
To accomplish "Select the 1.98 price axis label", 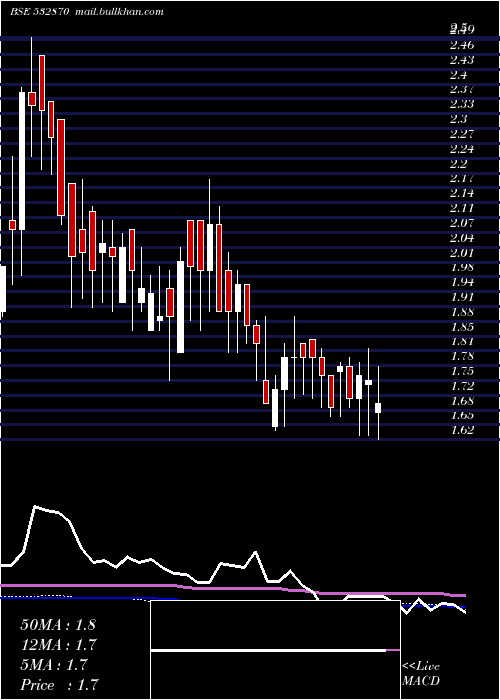I will pyautogui.click(x=462, y=267).
